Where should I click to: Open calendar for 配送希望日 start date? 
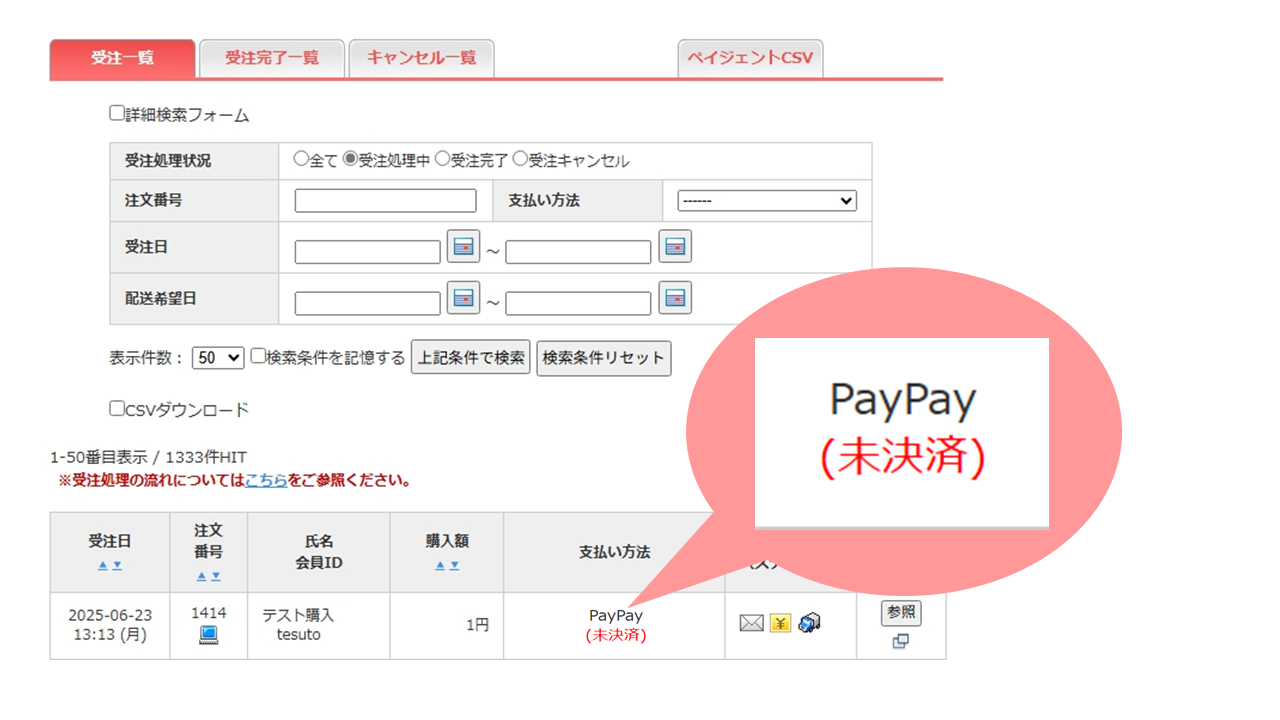click(463, 298)
